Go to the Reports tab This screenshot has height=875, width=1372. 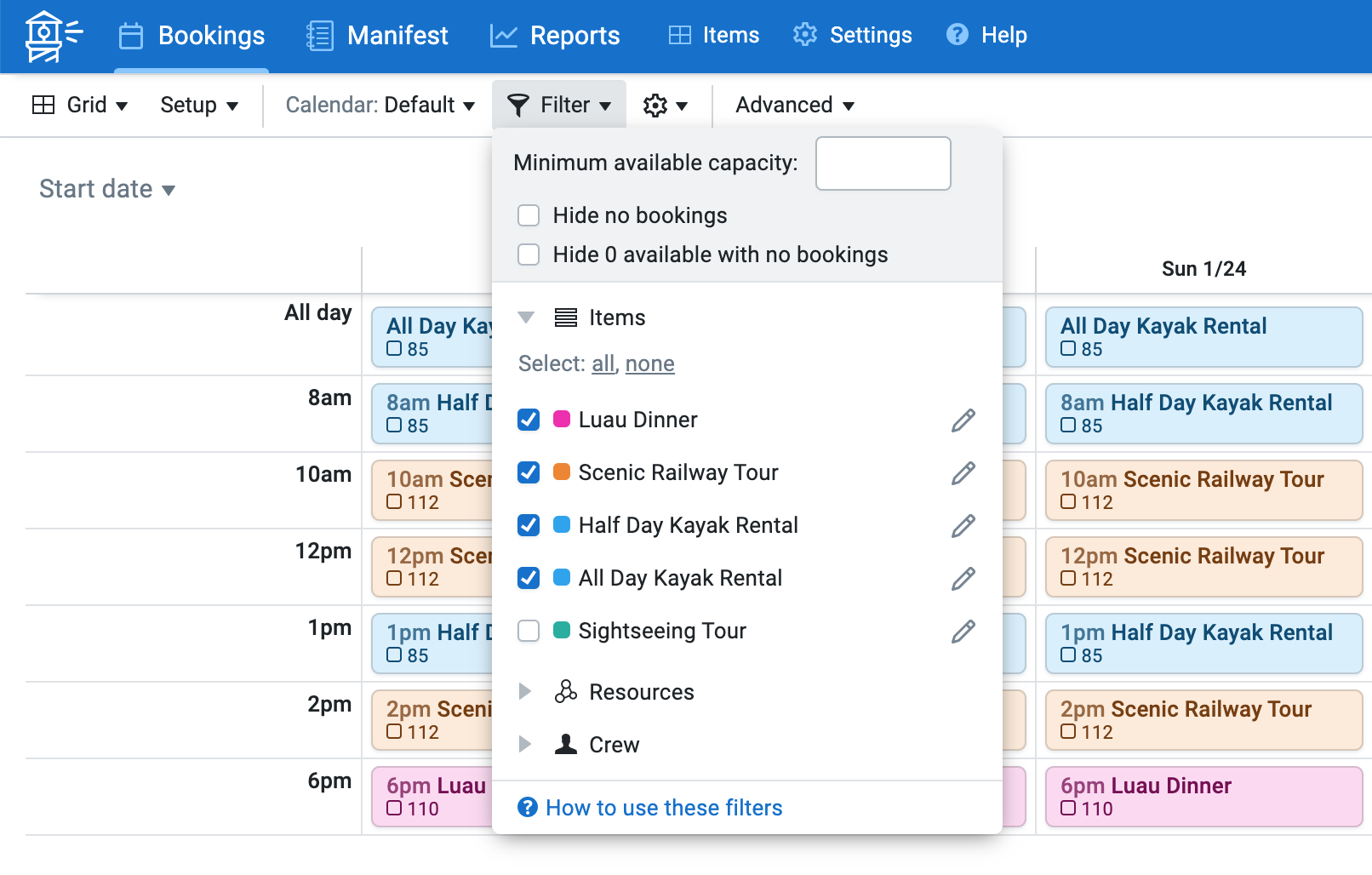coord(555,36)
